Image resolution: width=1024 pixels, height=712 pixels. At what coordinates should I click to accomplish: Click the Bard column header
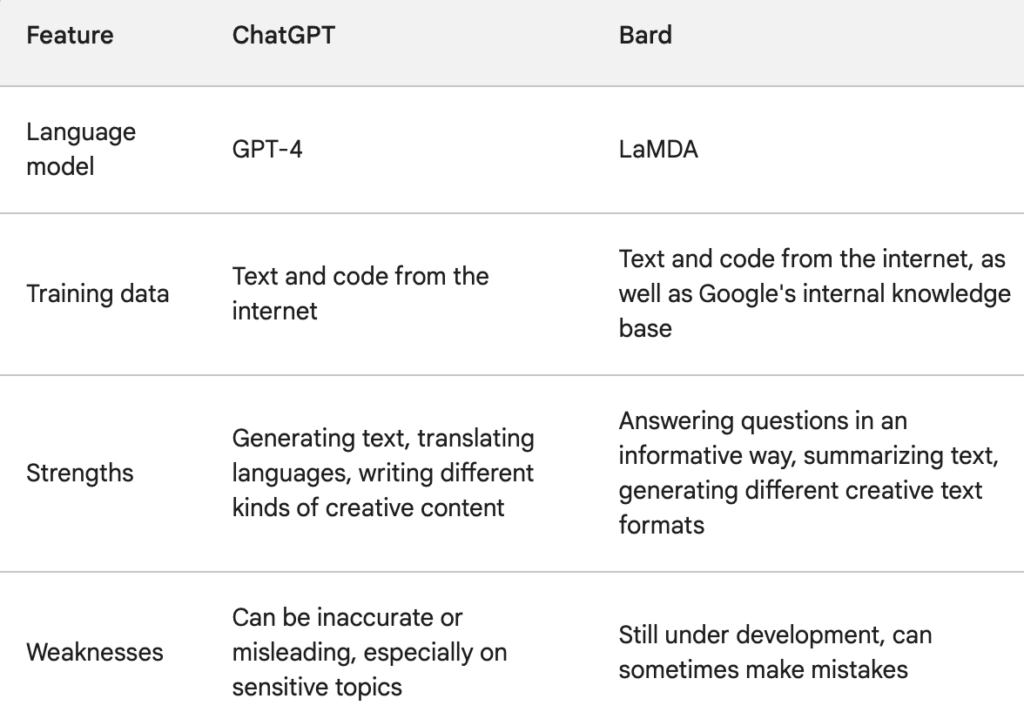pos(645,35)
